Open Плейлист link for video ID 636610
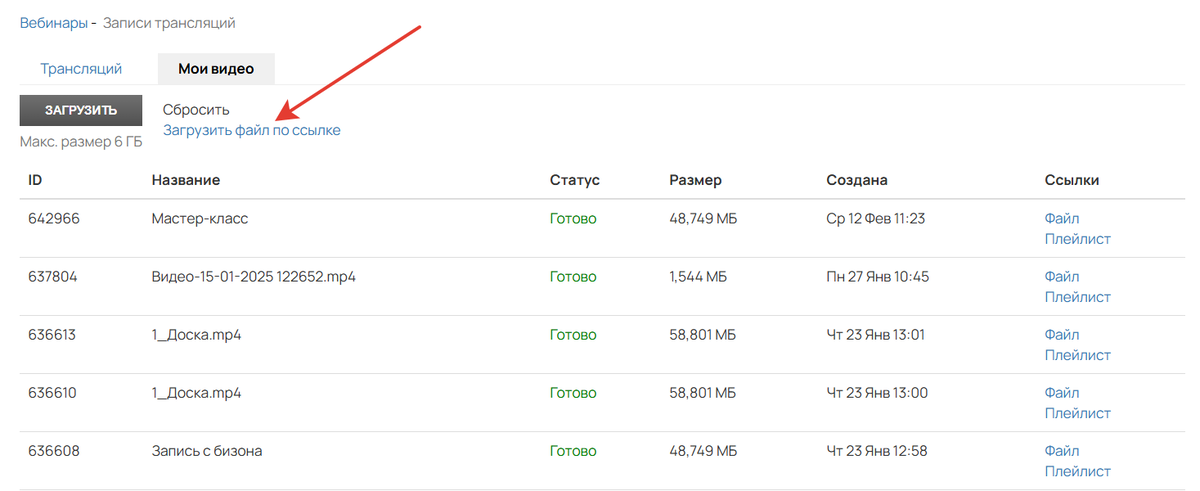 point(1077,413)
